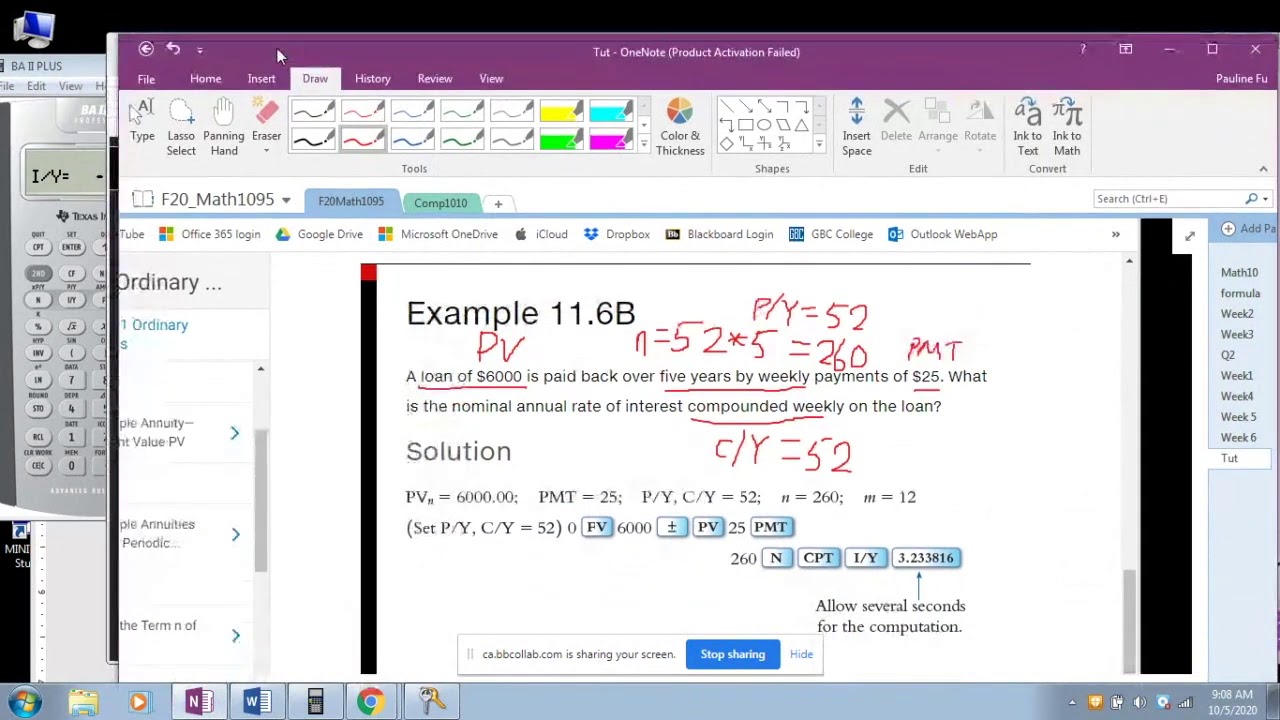Hide the screen sharing notification bar
Viewport: 1280px width, 720px height.
[801, 654]
